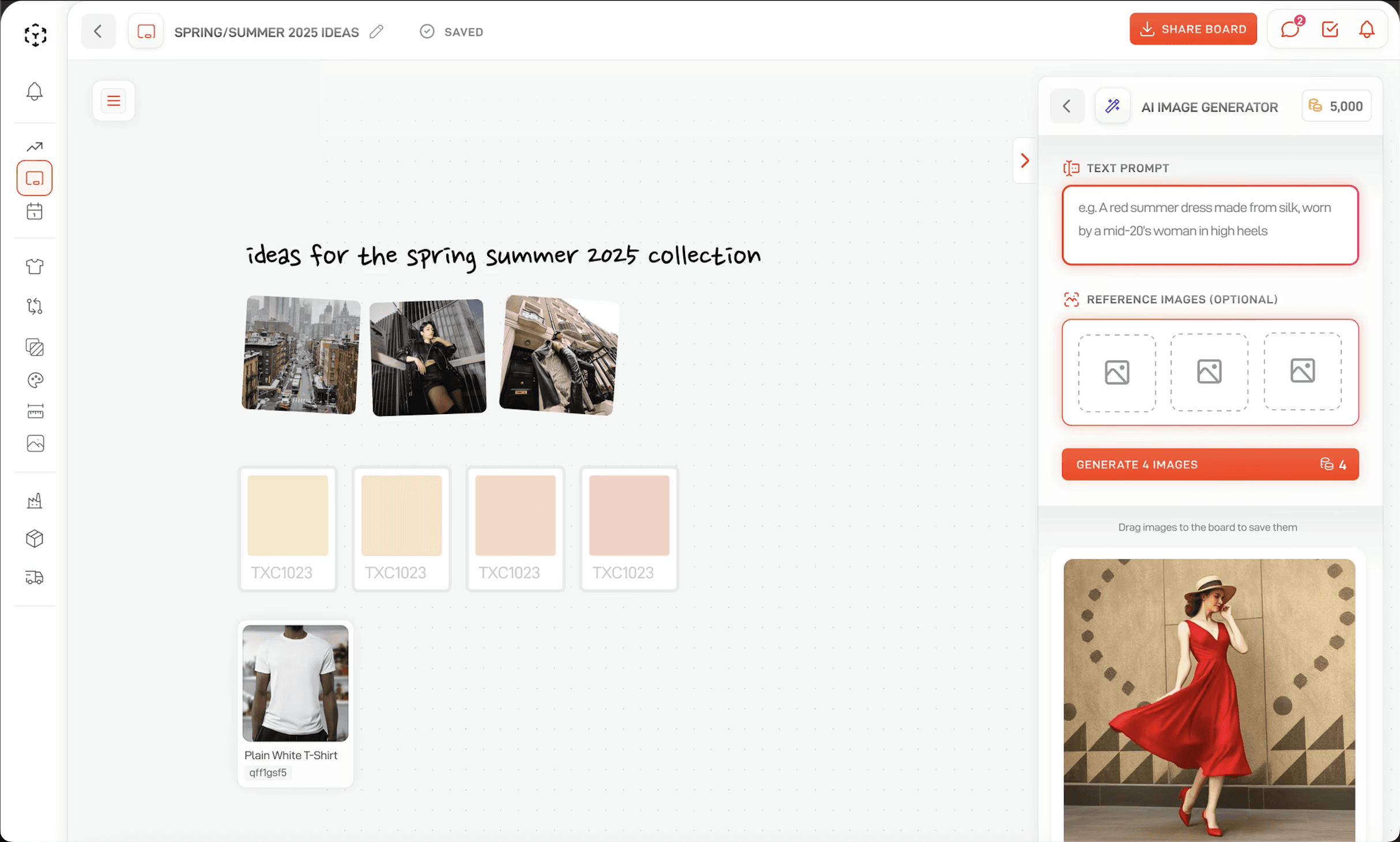Image resolution: width=1400 pixels, height=842 pixels.
Task: Open the calendar icon in sidebar
Action: click(x=35, y=212)
